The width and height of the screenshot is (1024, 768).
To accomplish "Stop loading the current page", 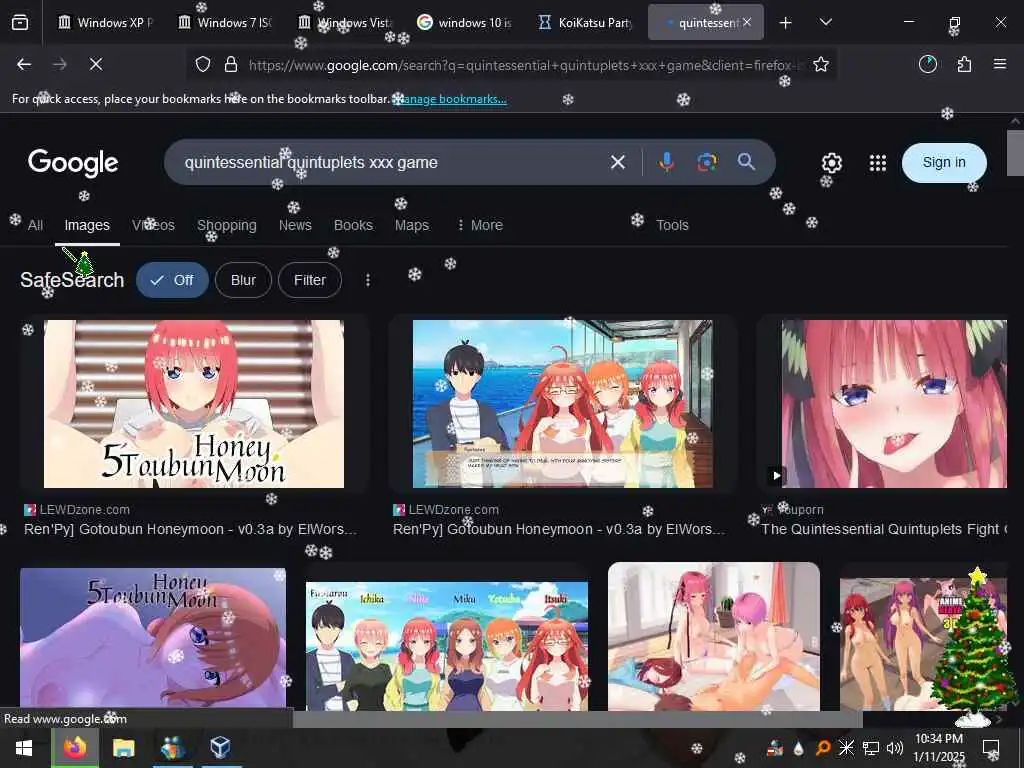I will 95,64.
